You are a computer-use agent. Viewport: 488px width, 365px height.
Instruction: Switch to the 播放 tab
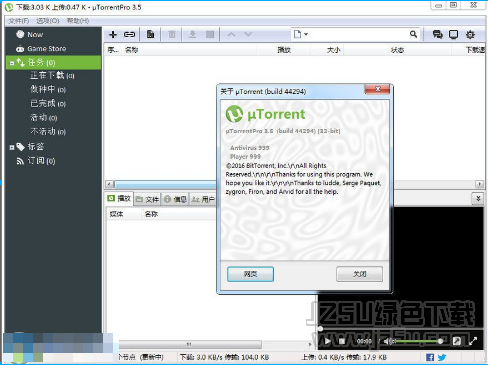[x=119, y=199]
